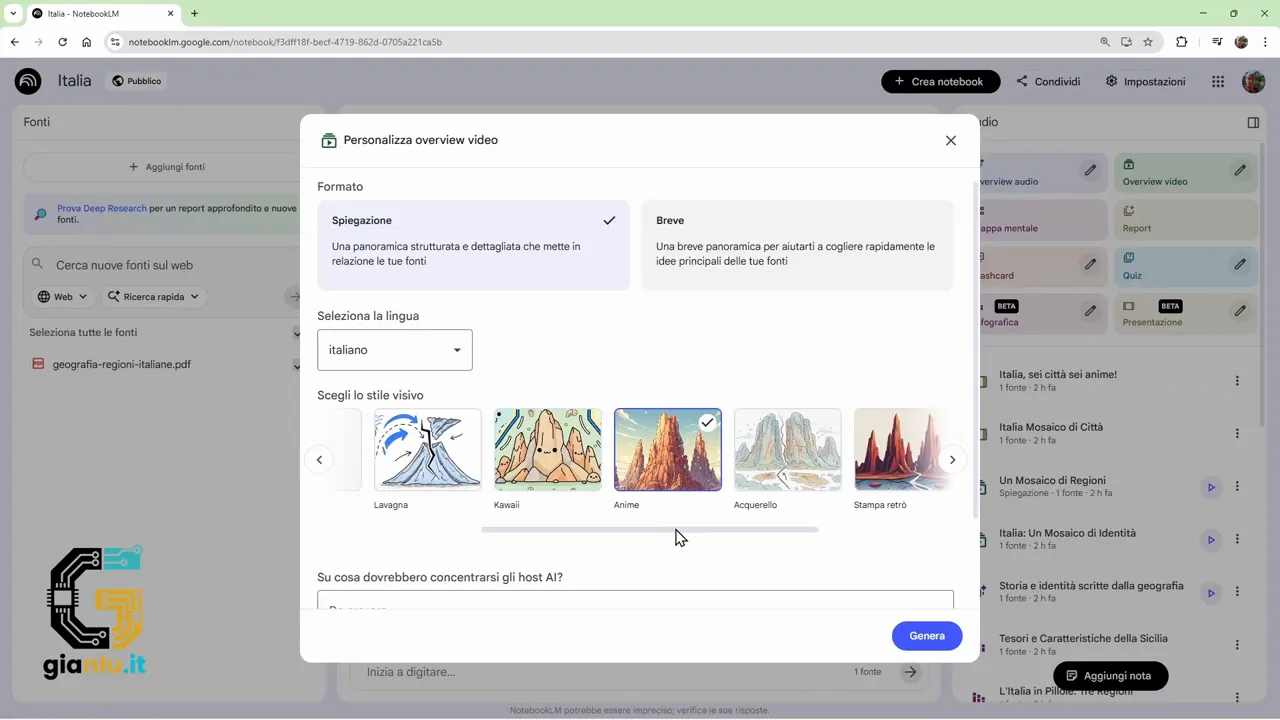Open the Prova Deep Research link
1280x720 pixels.
pyautogui.click(x=102, y=208)
